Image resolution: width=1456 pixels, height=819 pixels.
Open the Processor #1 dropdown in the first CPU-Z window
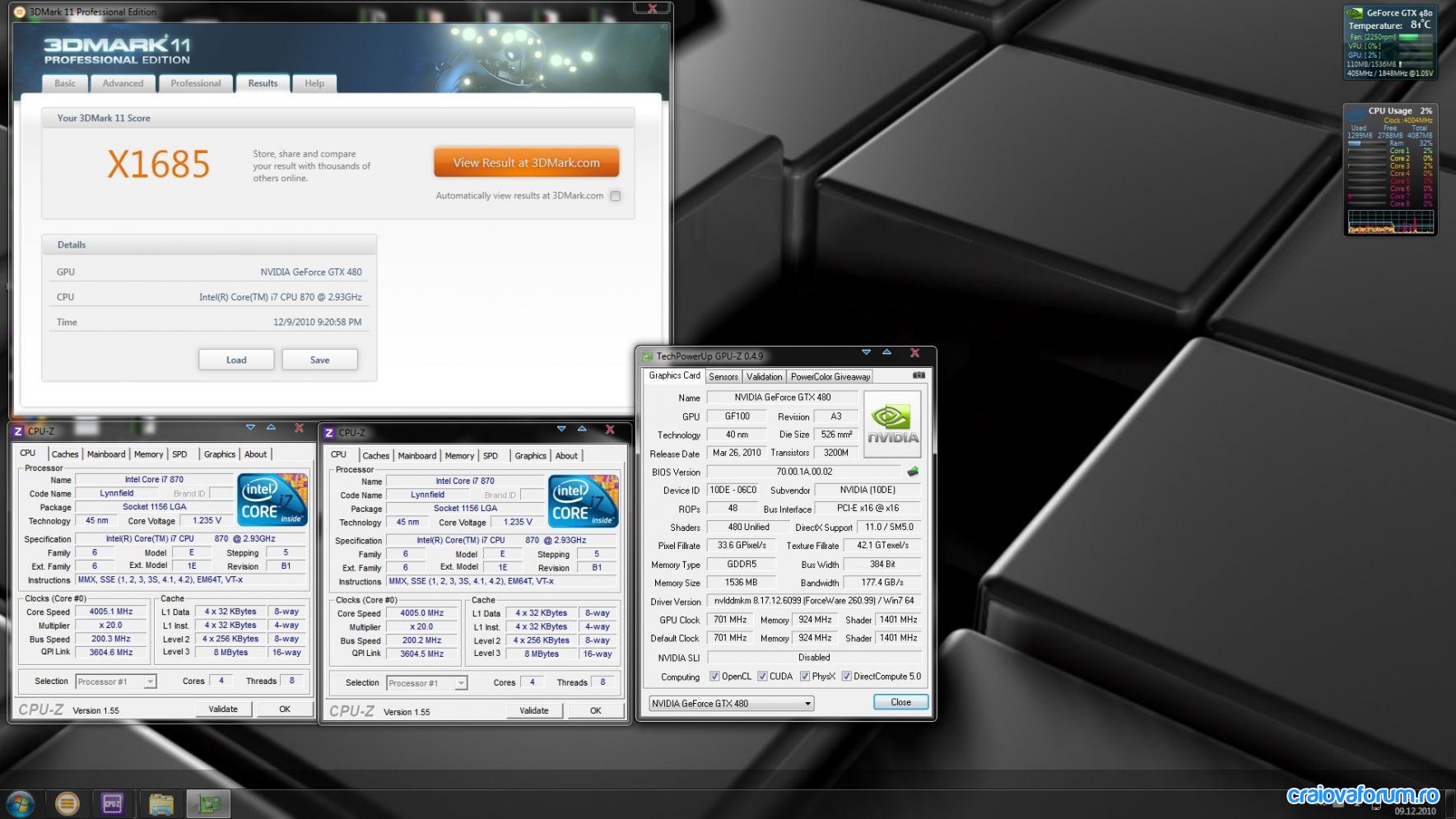pos(115,682)
